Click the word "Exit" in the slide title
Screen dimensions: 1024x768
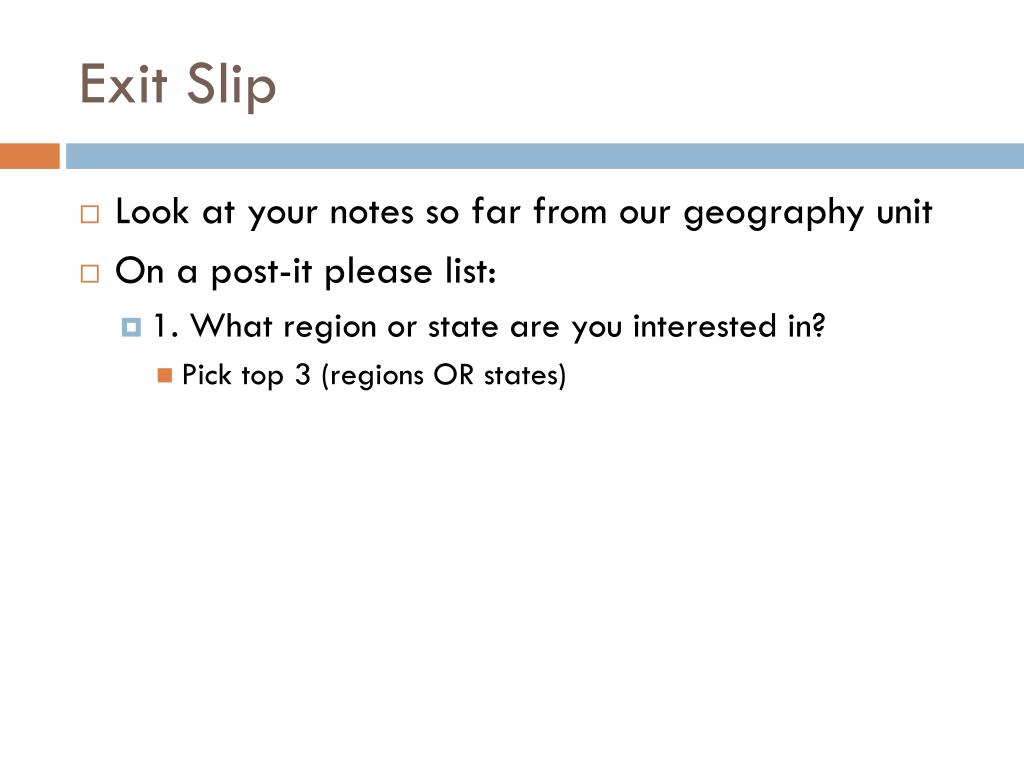pyautogui.click(x=122, y=84)
